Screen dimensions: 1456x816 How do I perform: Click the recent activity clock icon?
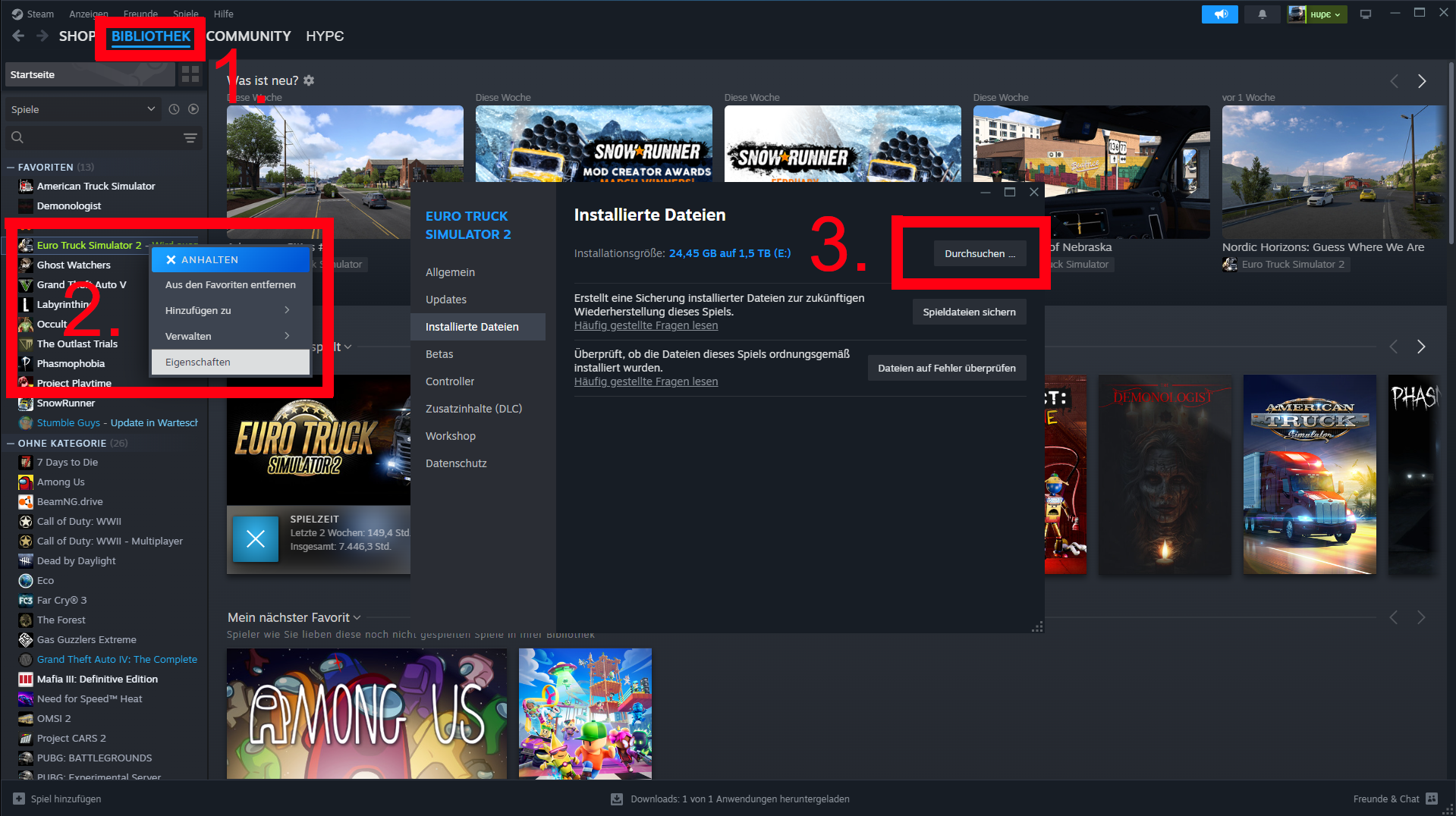(x=174, y=109)
